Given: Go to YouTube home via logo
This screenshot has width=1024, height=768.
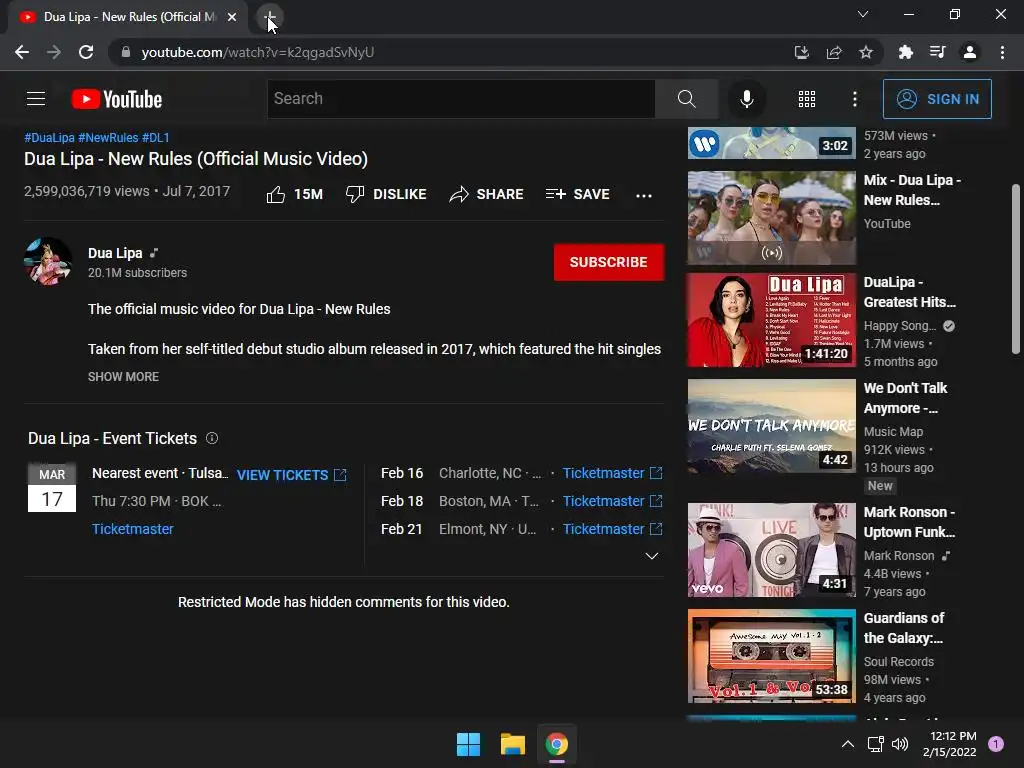Looking at the screenshot, I should [x=117, y=99].
